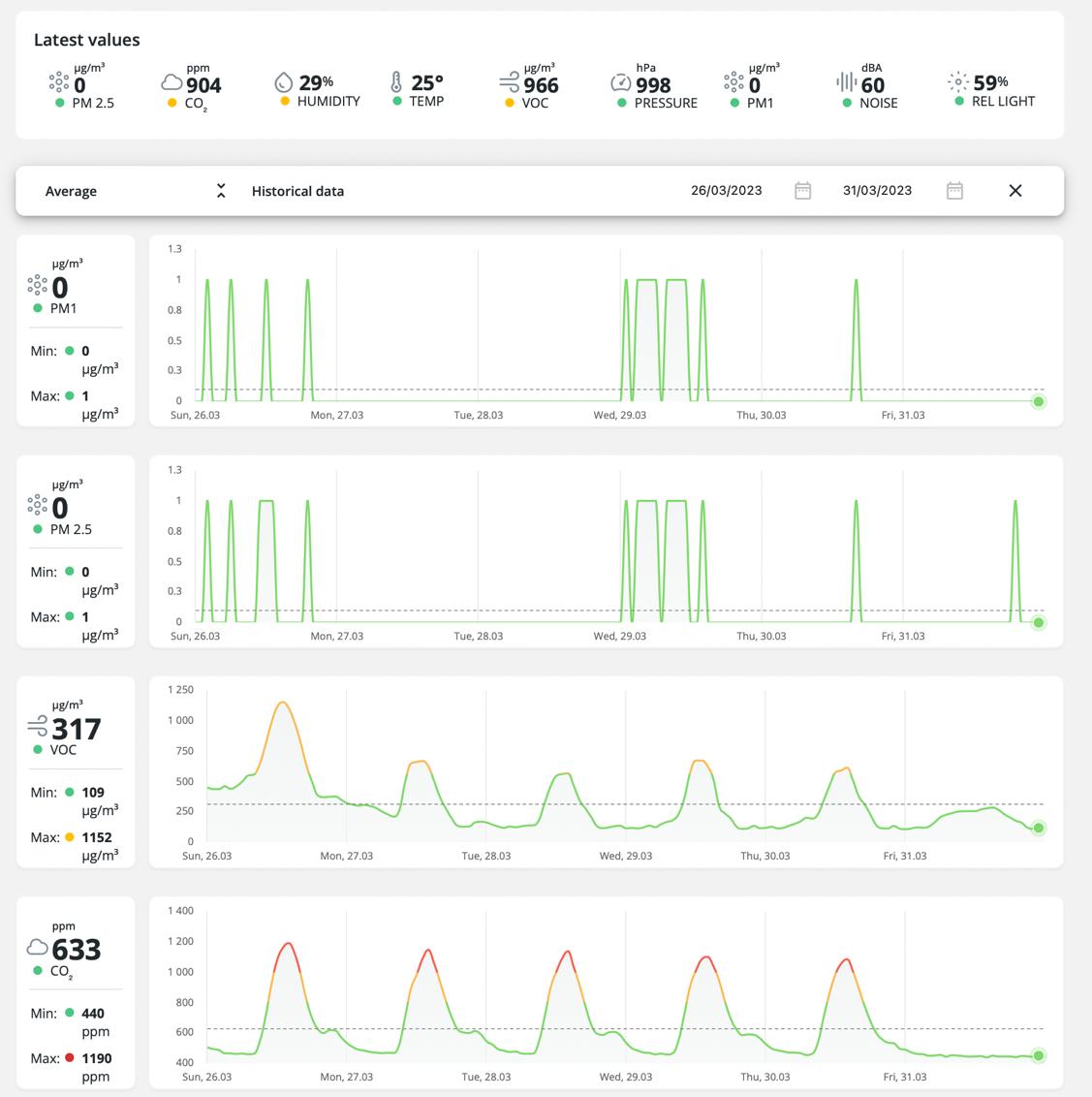Viewport: 1092px width, 1097px height.
Task: Click the CO2 Min value 440
Action: (x=93, y=1013)
